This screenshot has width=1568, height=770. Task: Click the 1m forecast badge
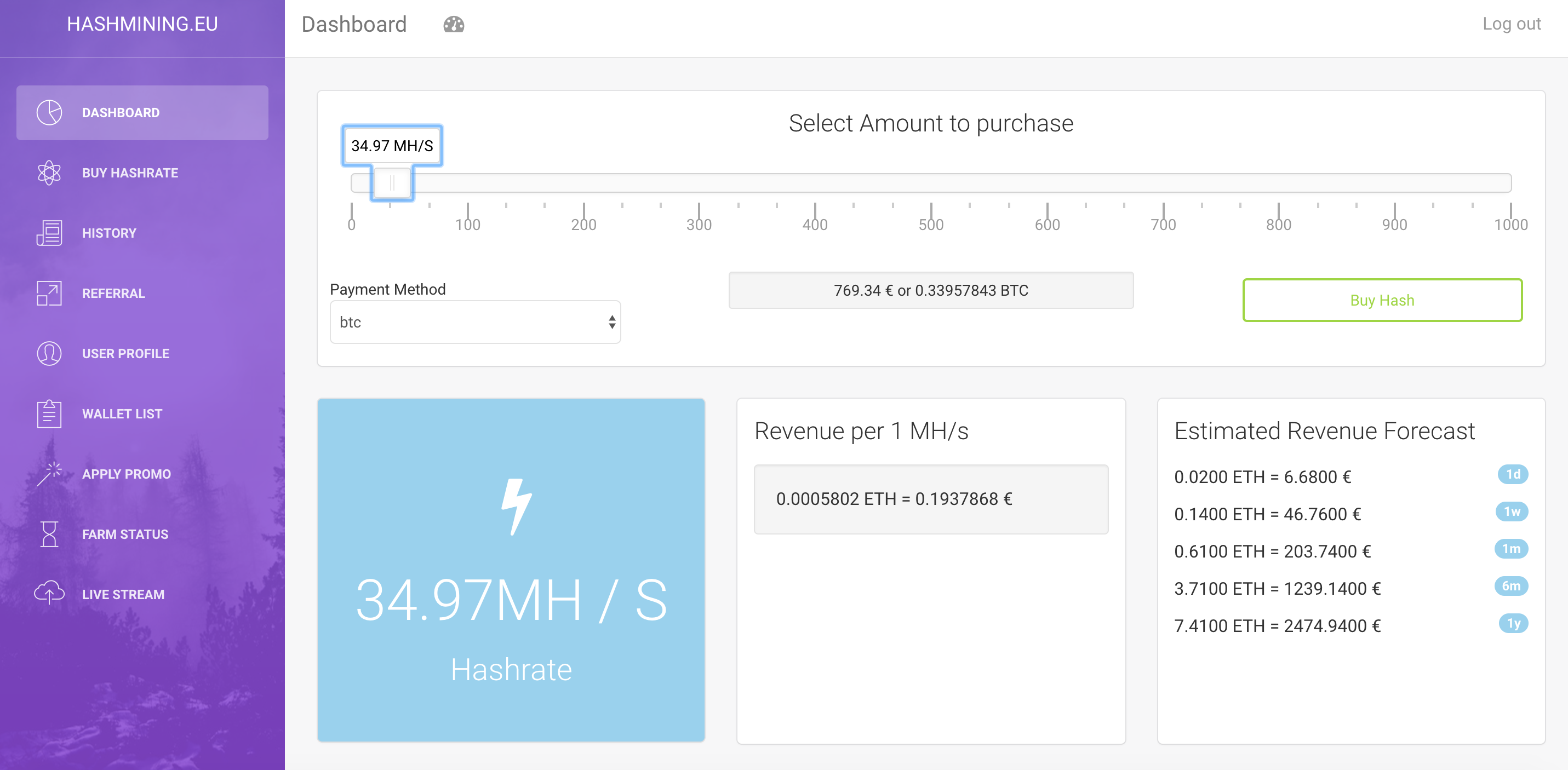tap(1511, 548)
